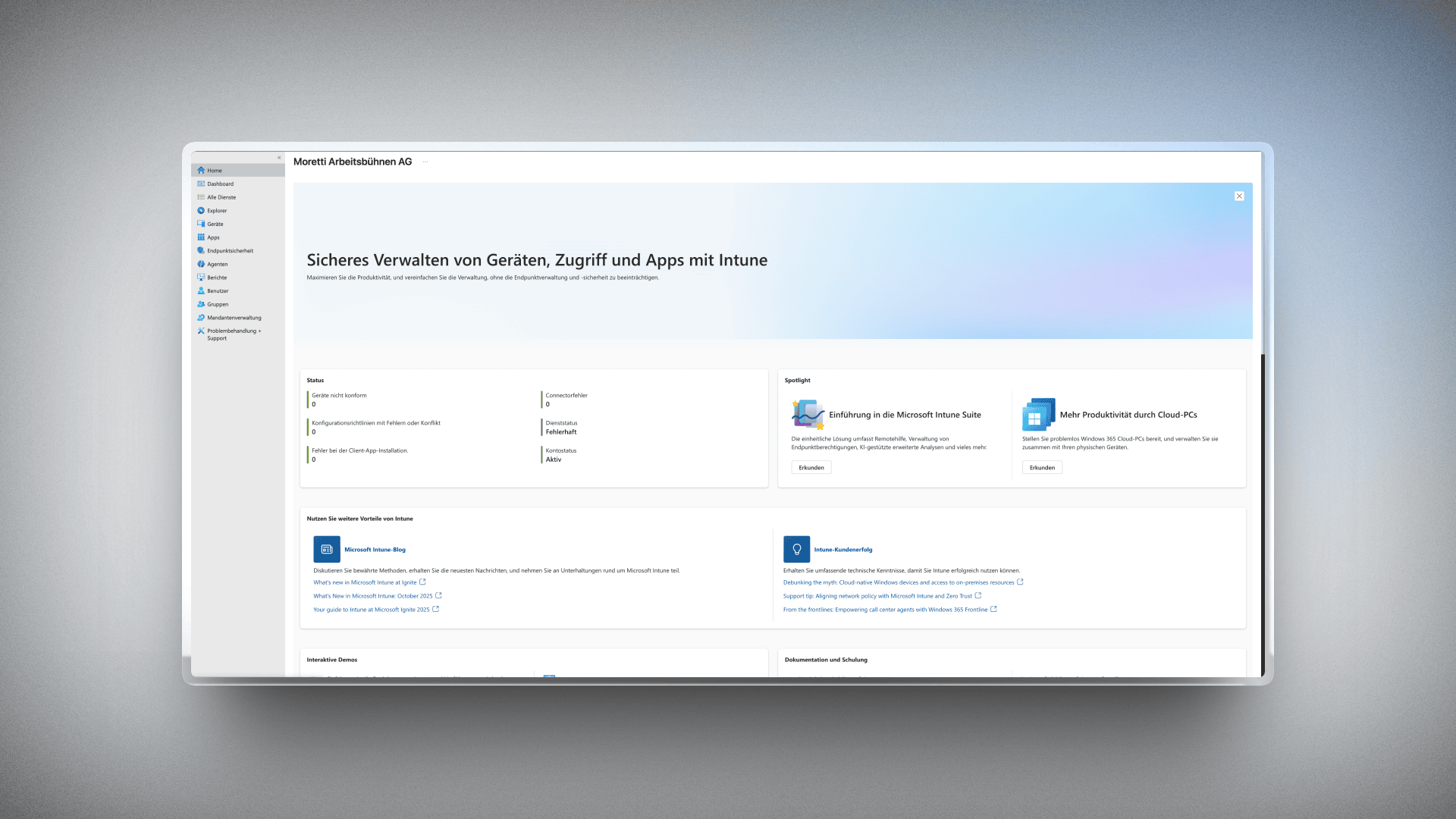
Task: Click Erkunden under Cloud-PCs
Action: pyautogui.click(x=1042, y=468)
